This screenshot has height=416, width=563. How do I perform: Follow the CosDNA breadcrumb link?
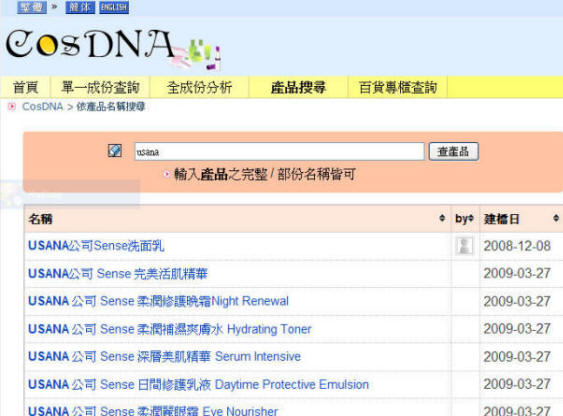pyautogui.click(x=42, y=107)
